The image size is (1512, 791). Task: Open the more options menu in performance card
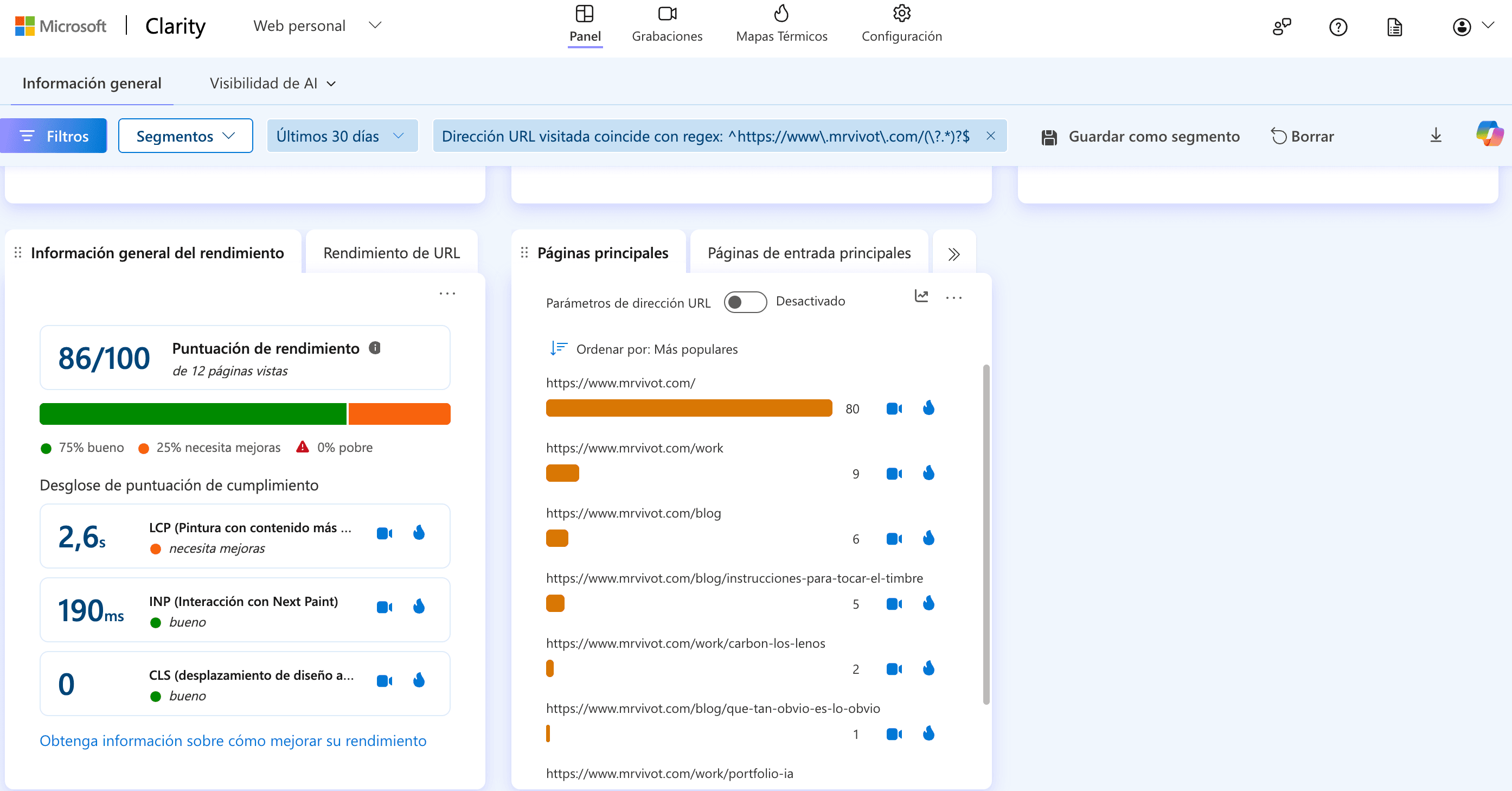pos(447,293)
